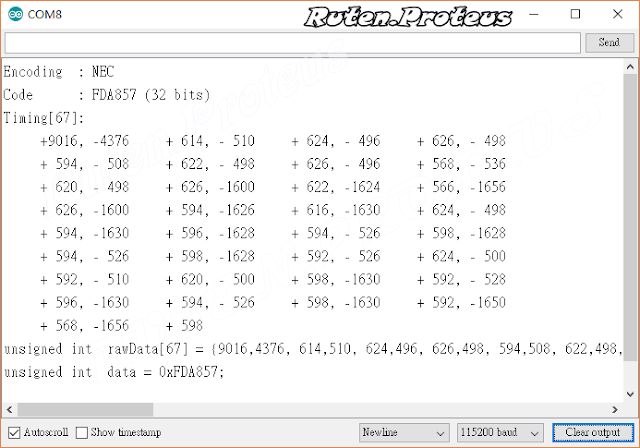Screen dimensions: 640x448
Task: Click the '+ 568, -1656' timing value
Action: (x=84, y=326)
